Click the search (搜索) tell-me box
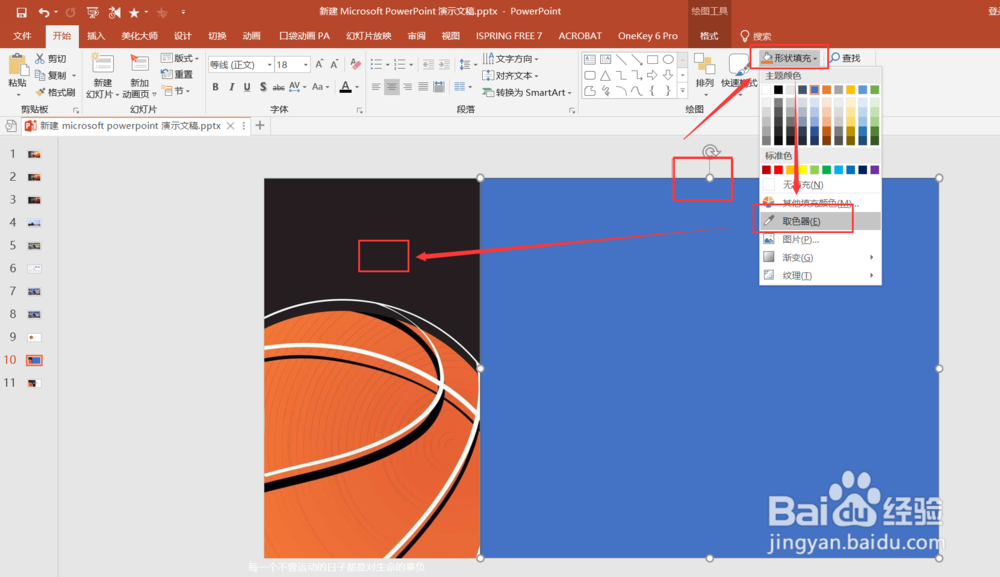This screenshot has width=1000, height=577. point(755,36)
